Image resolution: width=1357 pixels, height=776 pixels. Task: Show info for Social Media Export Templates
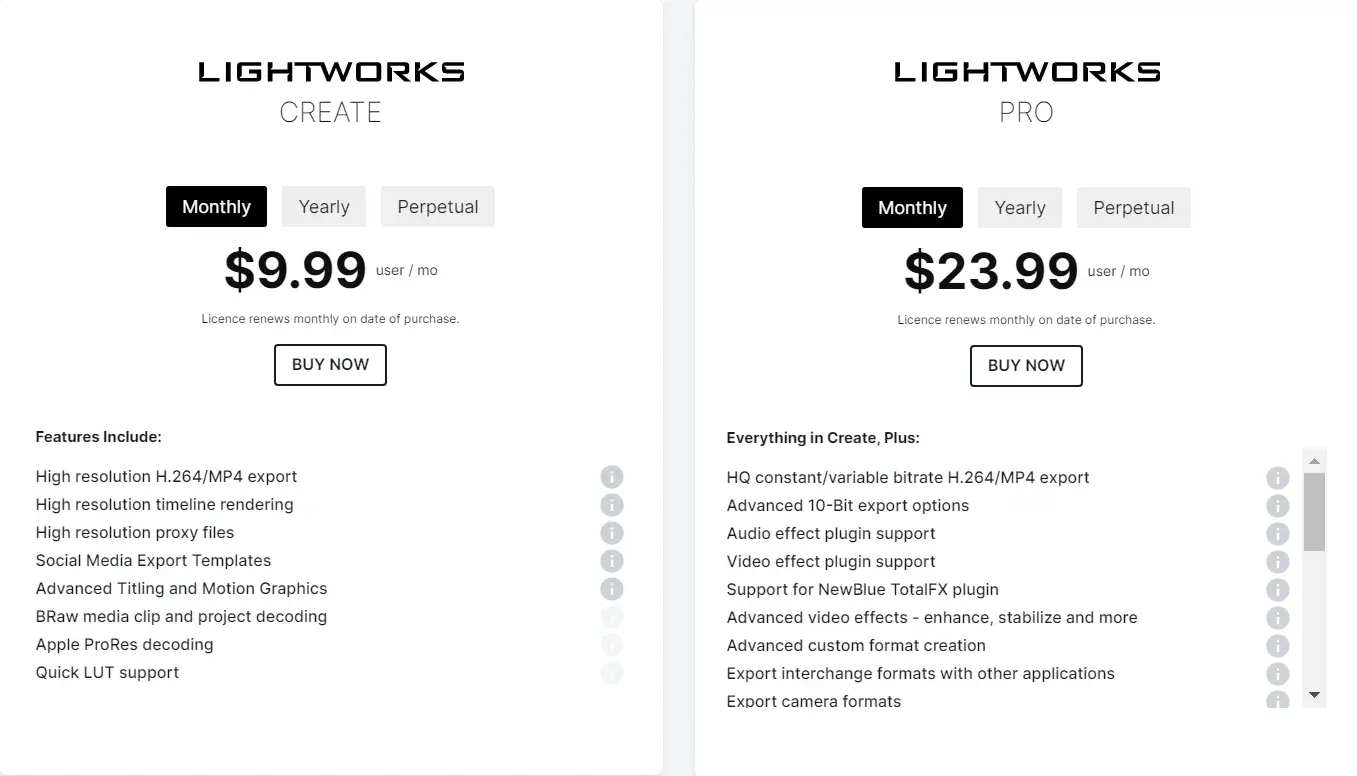click(x=612, y=561)
